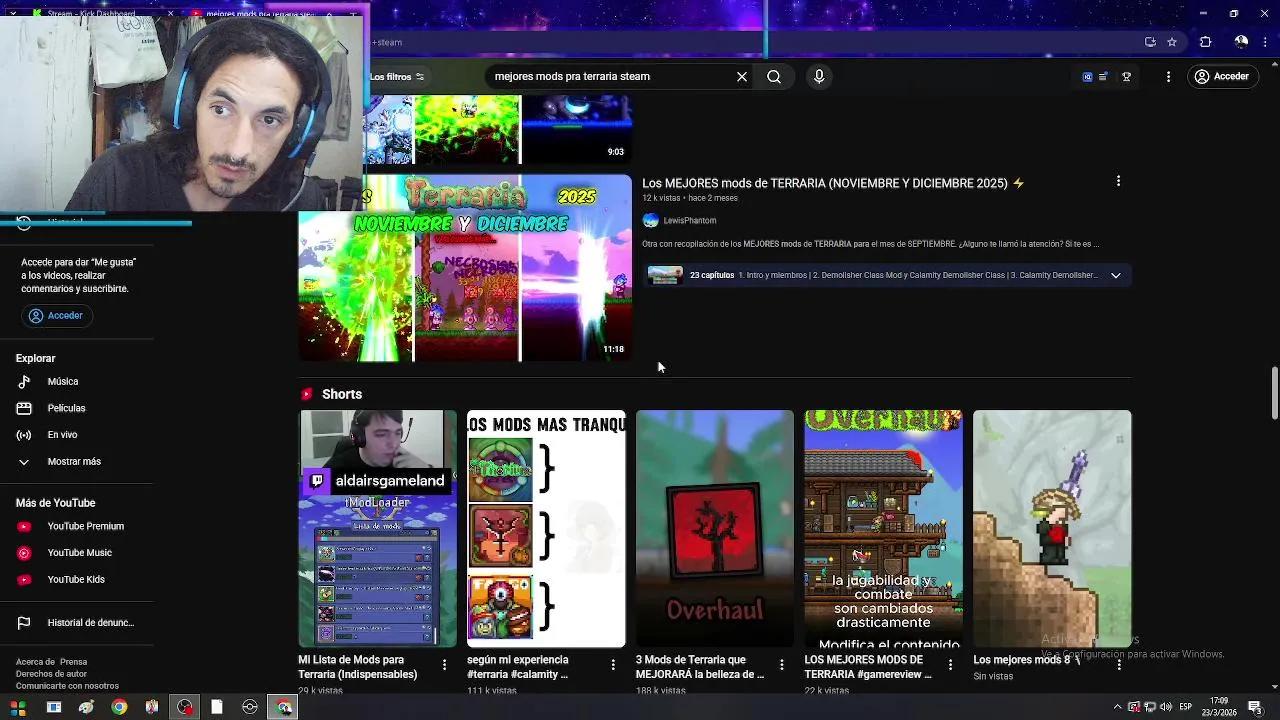Screen dimensions: 1280x720
Task: Click the page vertical scrollbar thumb
Action: coord(1274,393)
